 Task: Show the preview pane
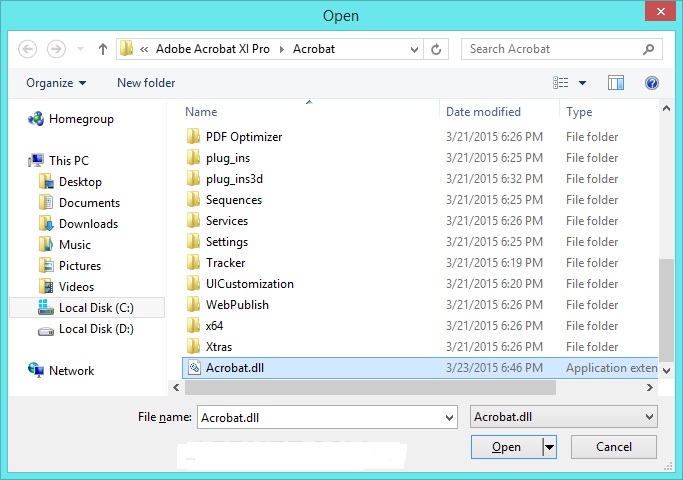click(616, 83)
